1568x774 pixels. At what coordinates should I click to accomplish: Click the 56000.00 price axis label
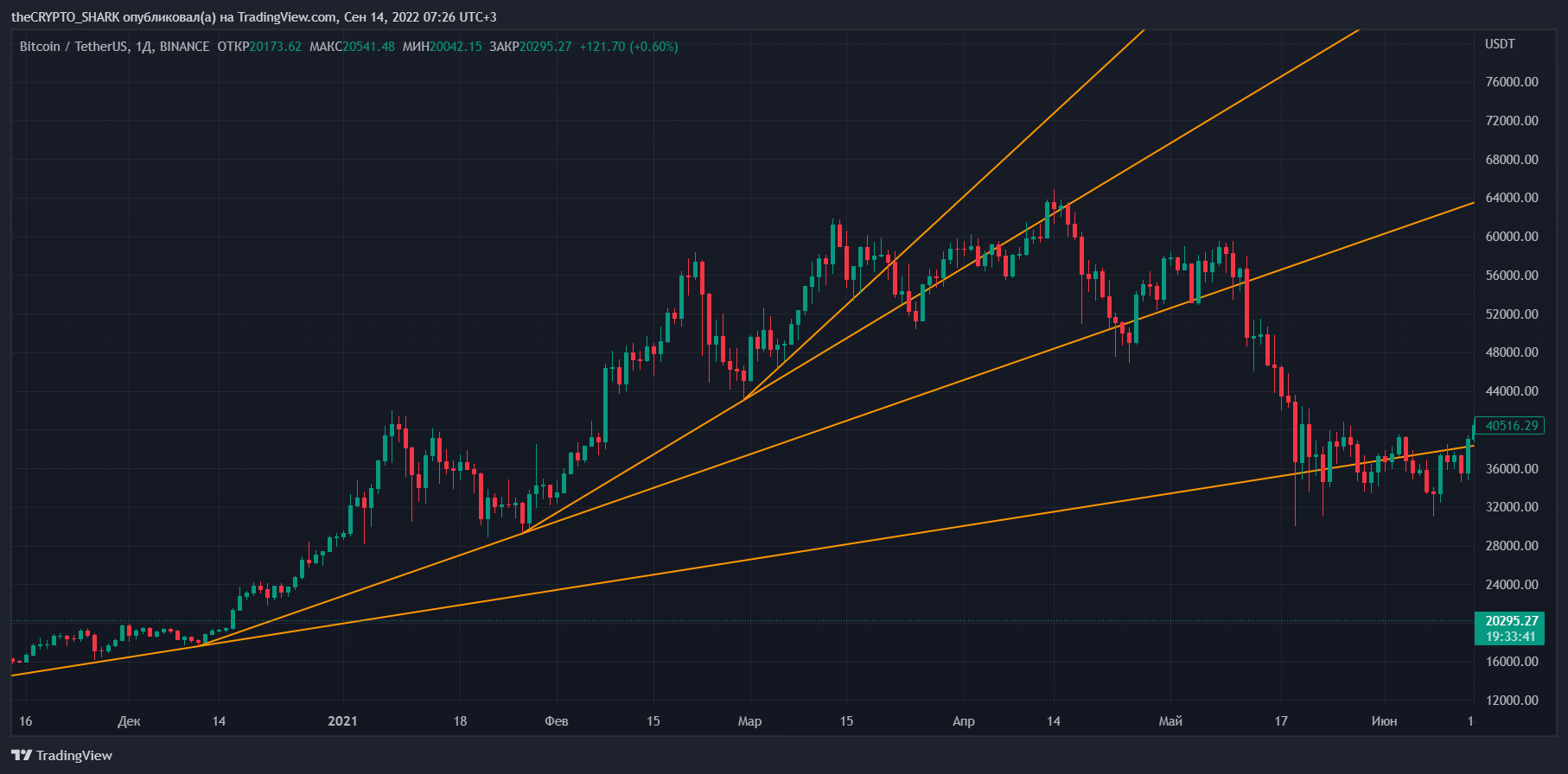click(1512, 276)
